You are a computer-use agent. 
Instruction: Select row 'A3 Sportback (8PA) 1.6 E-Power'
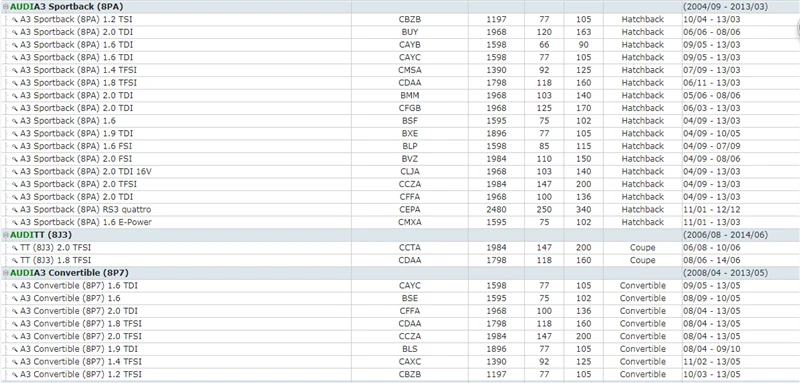click(x=400, y=222)
